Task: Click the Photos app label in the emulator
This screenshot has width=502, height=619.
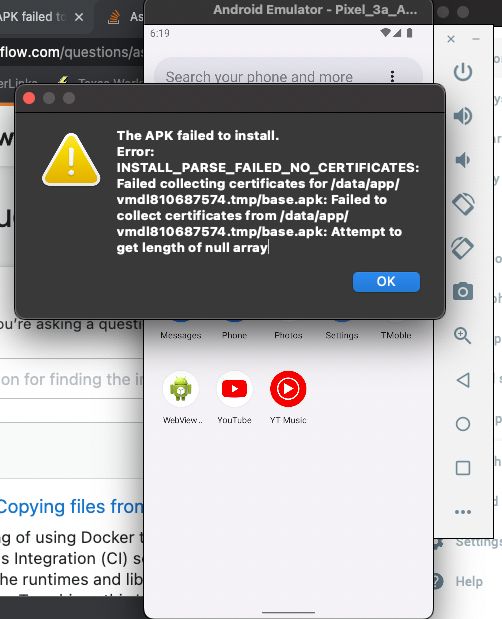Action: (x=288, y=335)
